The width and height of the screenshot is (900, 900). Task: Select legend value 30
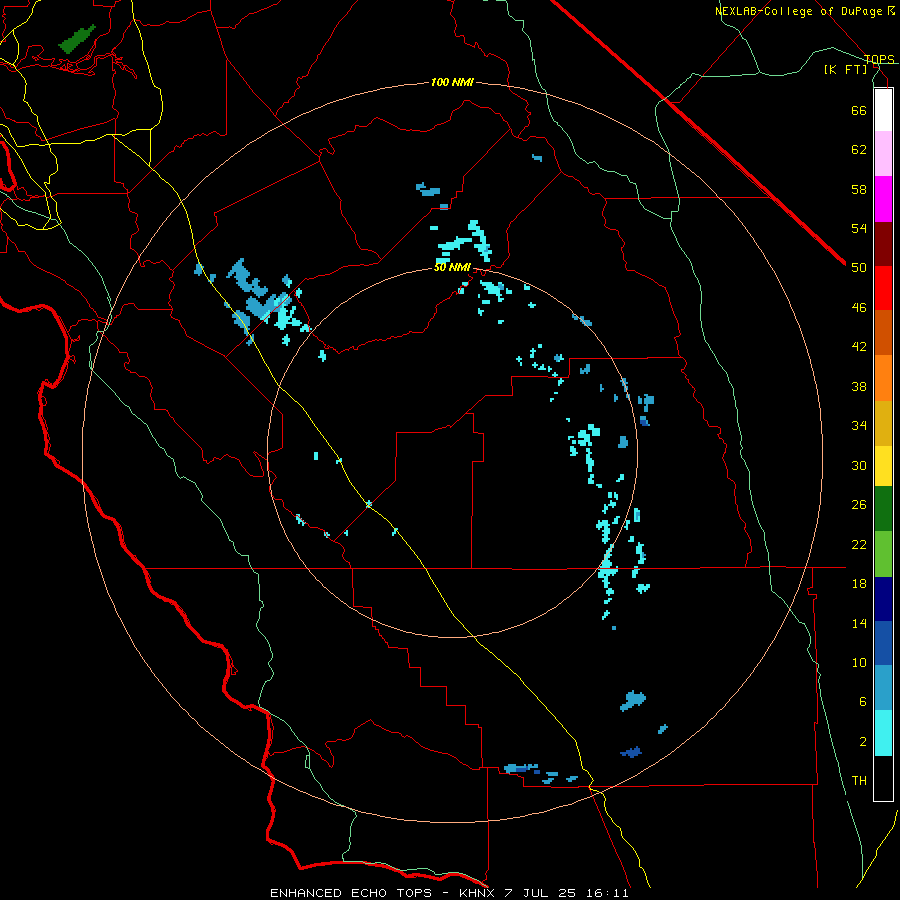pos(859,465)
